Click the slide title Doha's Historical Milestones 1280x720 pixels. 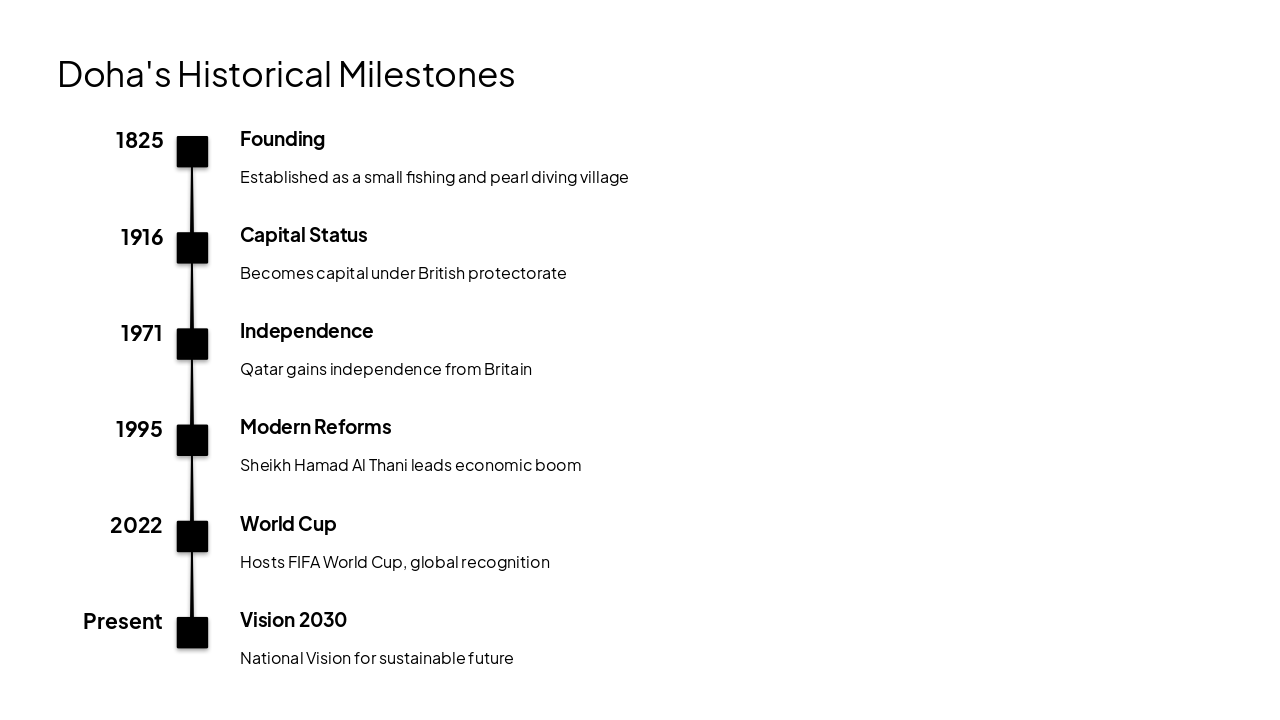coord(286,74)
